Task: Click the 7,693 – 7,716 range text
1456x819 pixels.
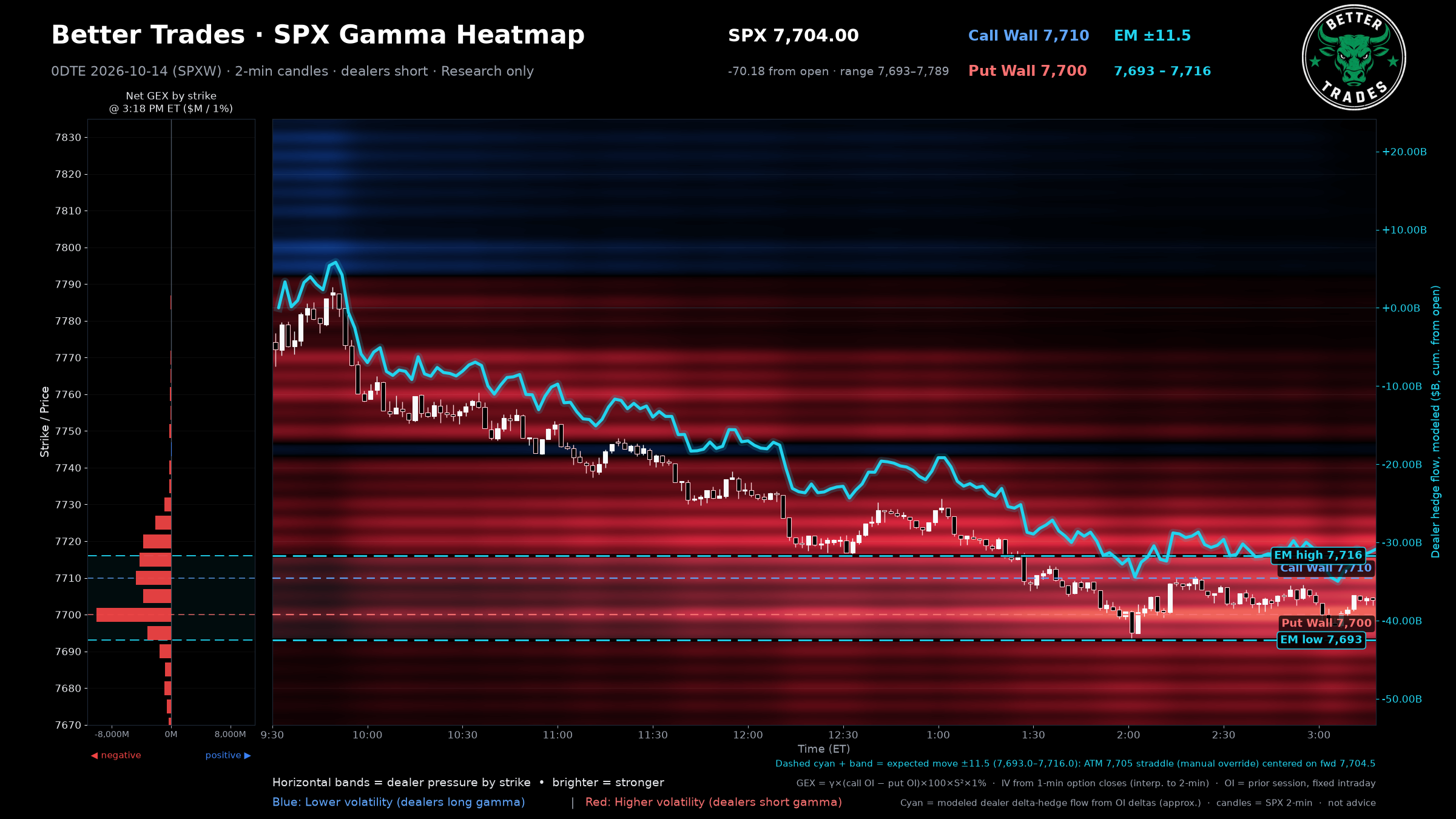Action: click(1162, 71)
